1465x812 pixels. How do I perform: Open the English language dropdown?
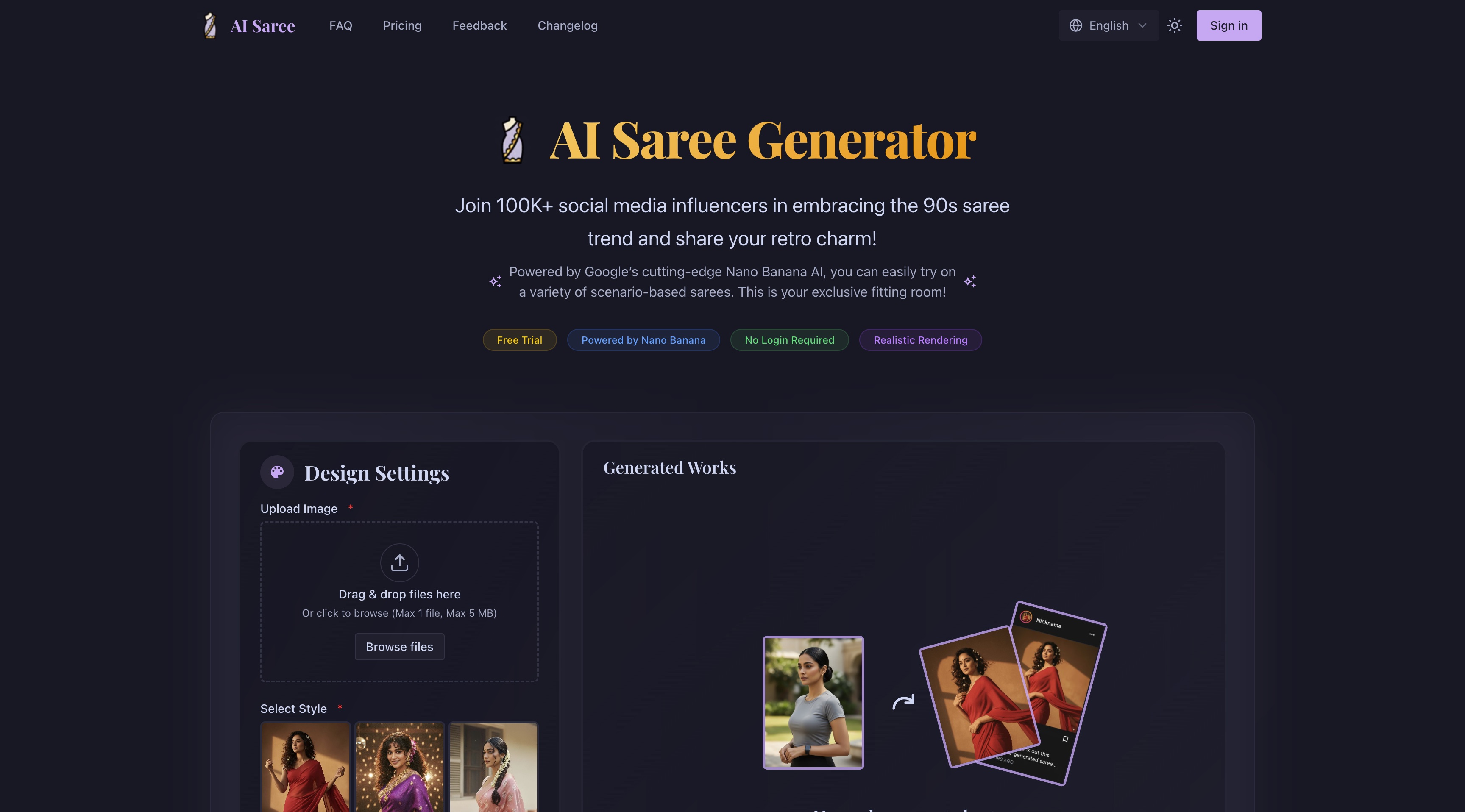1108,25
